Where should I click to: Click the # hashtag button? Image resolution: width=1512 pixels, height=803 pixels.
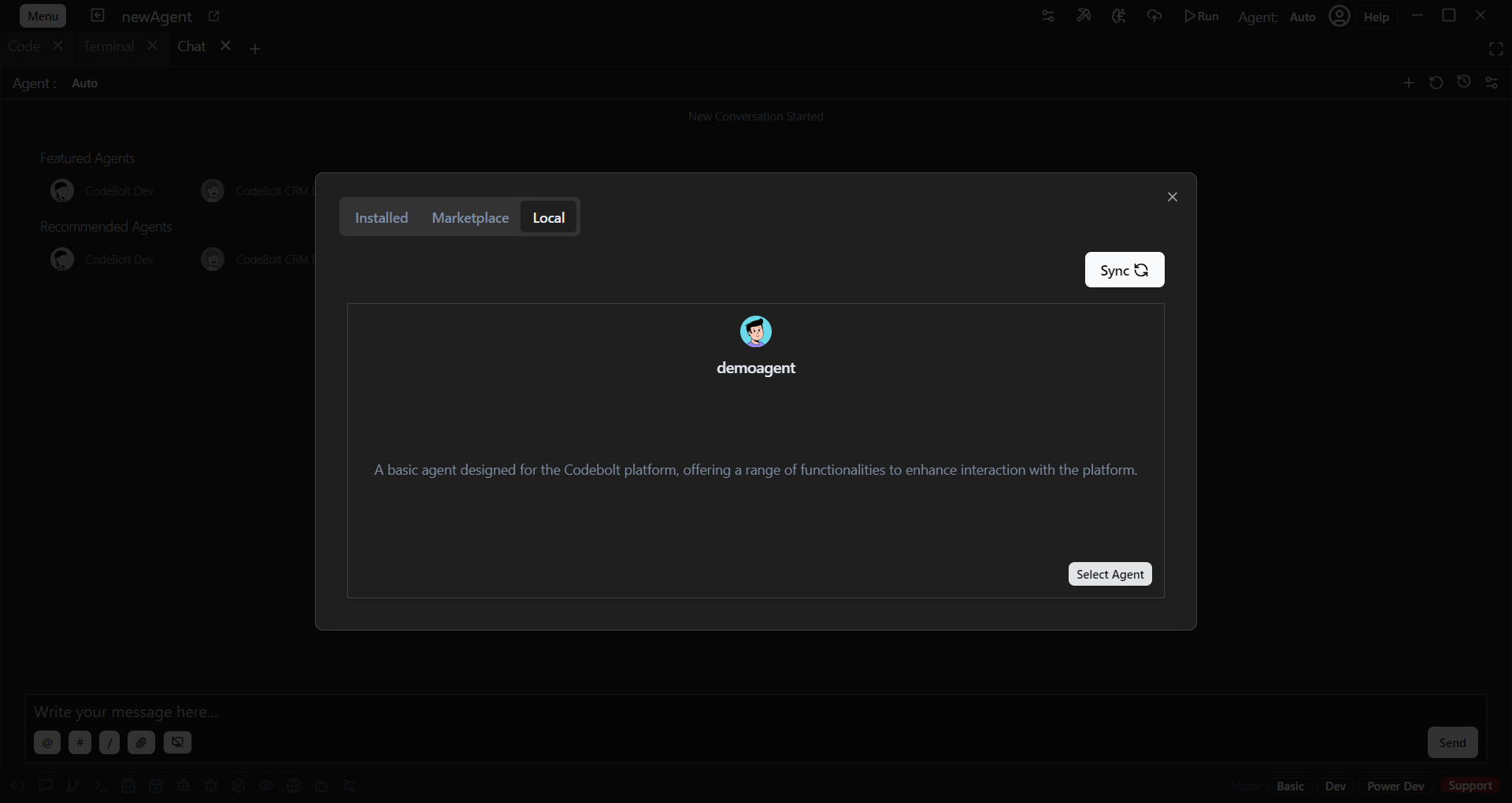pyautogui.click(x=80, y=742)
